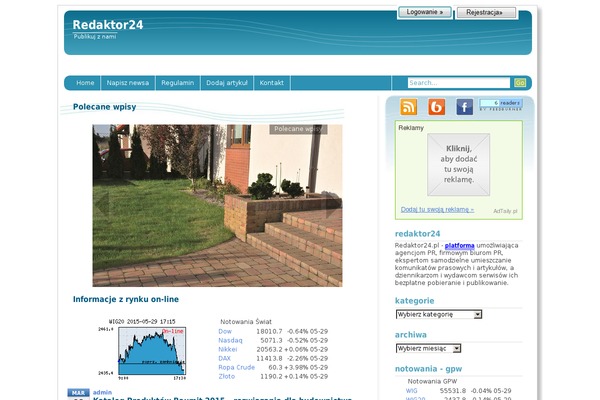
Task: Open the Facebook icon link
Action: click(465, 107)
